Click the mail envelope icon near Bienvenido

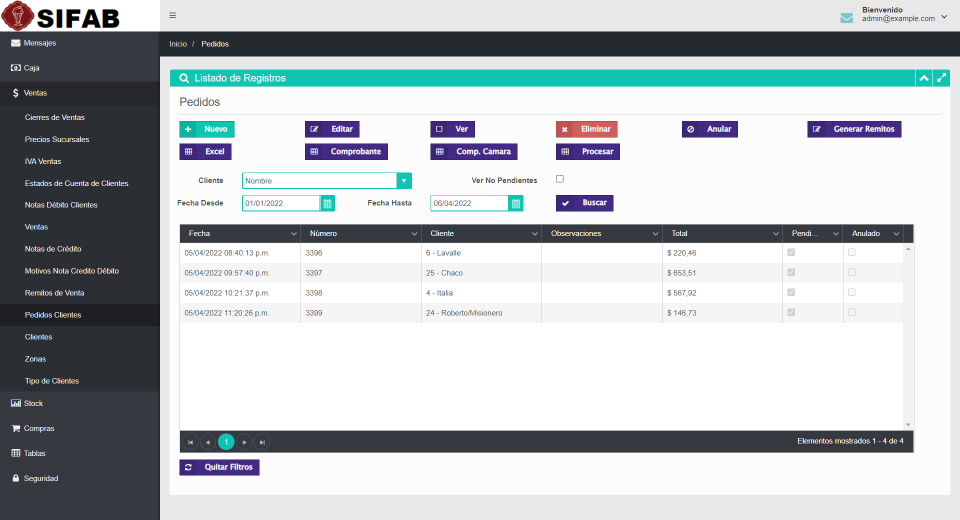click(x=846, y=18)
